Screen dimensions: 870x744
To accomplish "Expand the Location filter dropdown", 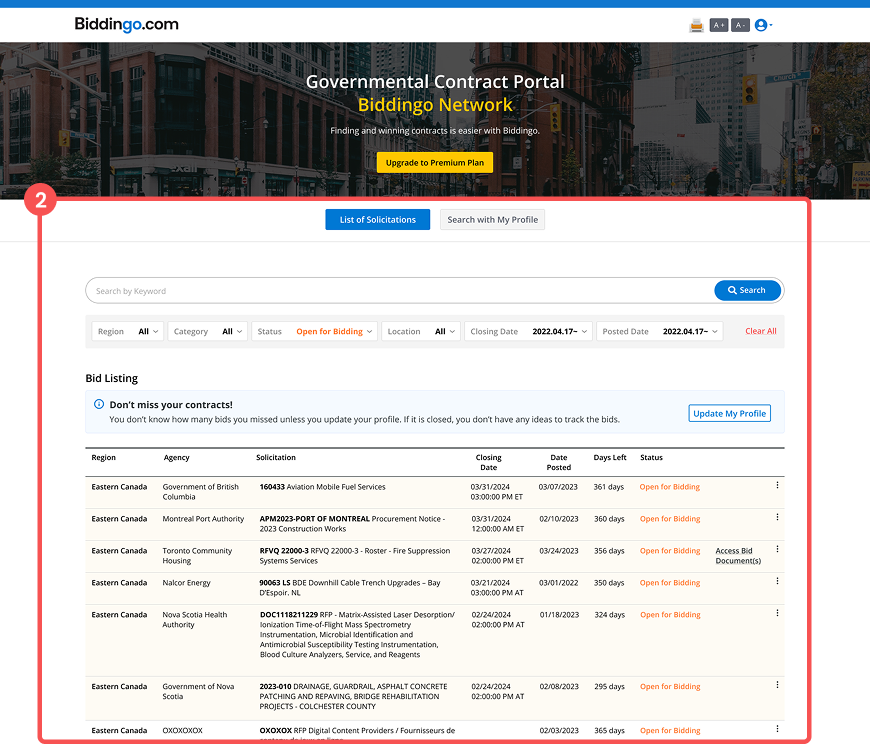I will click(421, 331).
